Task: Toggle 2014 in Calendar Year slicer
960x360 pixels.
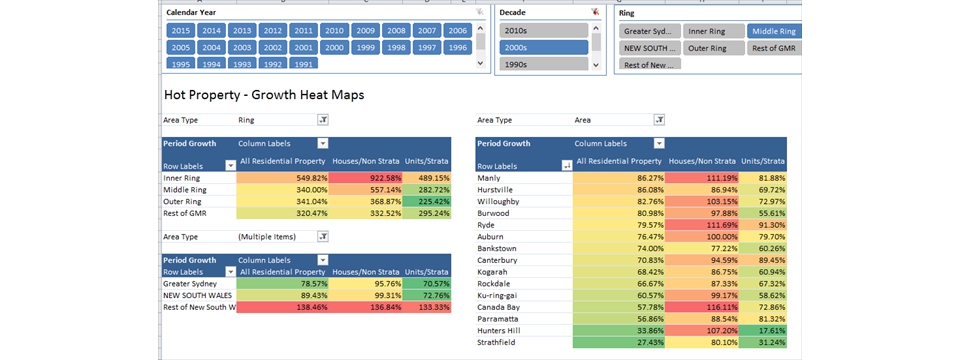Action: [212, 31]
